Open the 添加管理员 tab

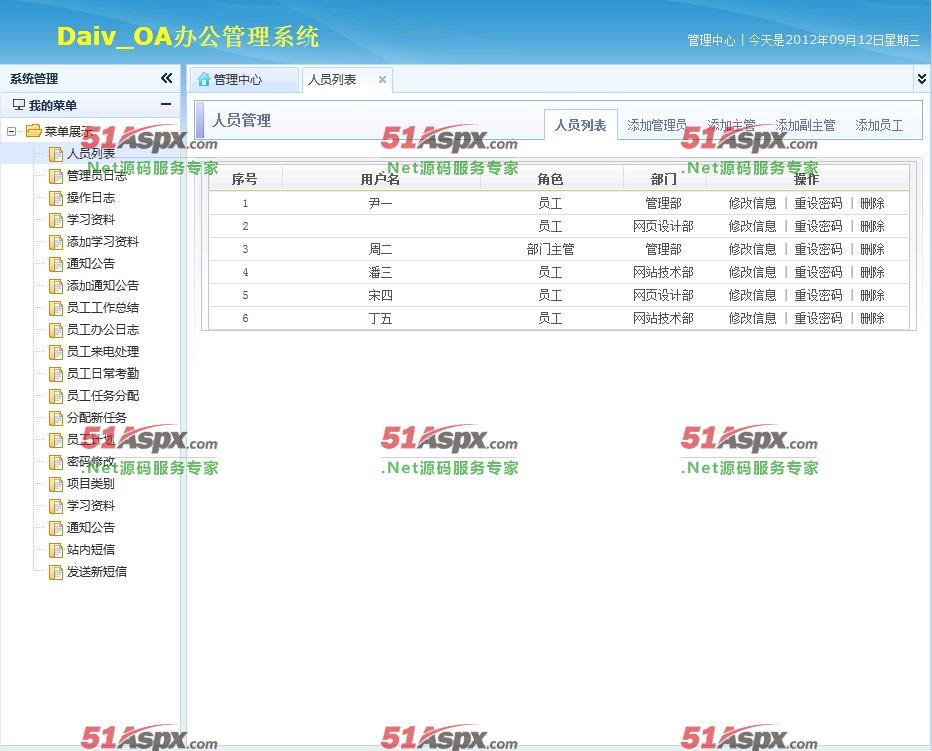(x=657, y=125)
